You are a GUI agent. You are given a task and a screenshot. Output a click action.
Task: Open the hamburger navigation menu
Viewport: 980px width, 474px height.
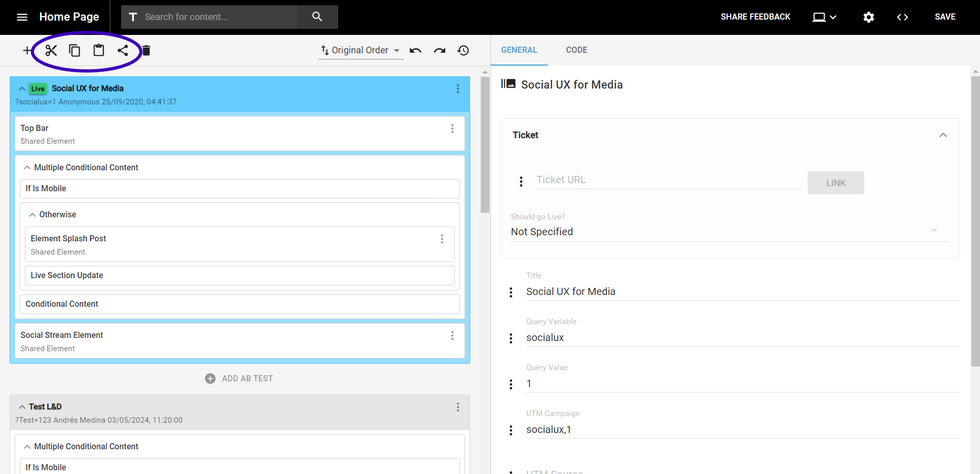(x=22, y=17)
